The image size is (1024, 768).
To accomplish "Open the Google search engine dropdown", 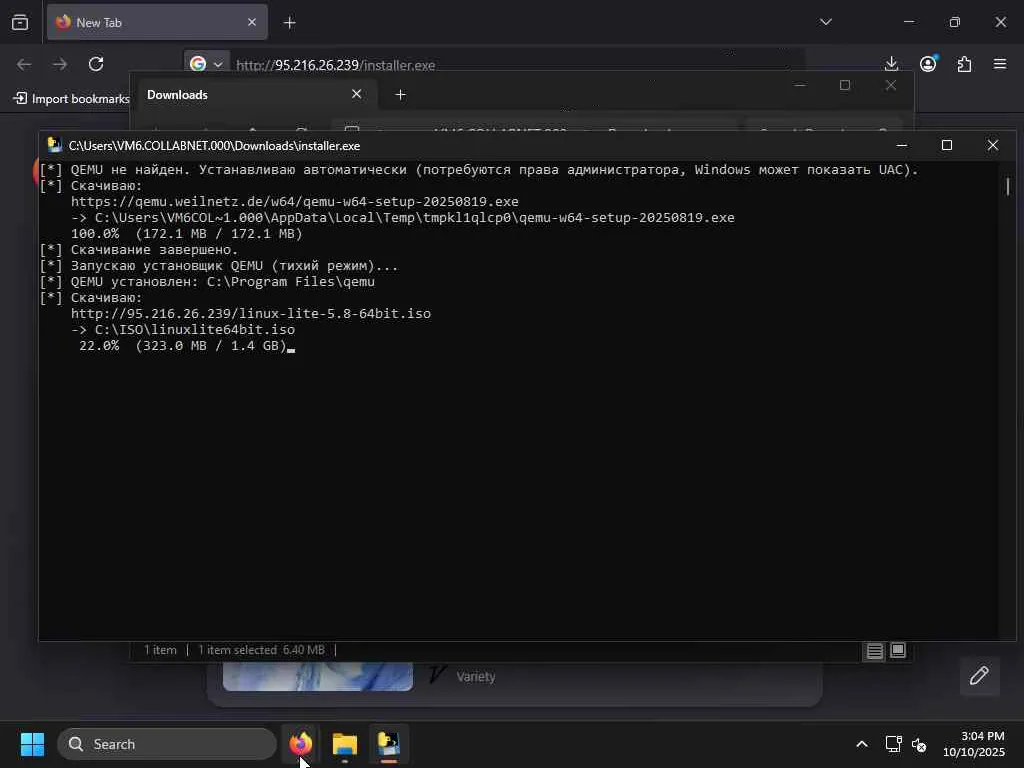I will [x=206, y=64].
